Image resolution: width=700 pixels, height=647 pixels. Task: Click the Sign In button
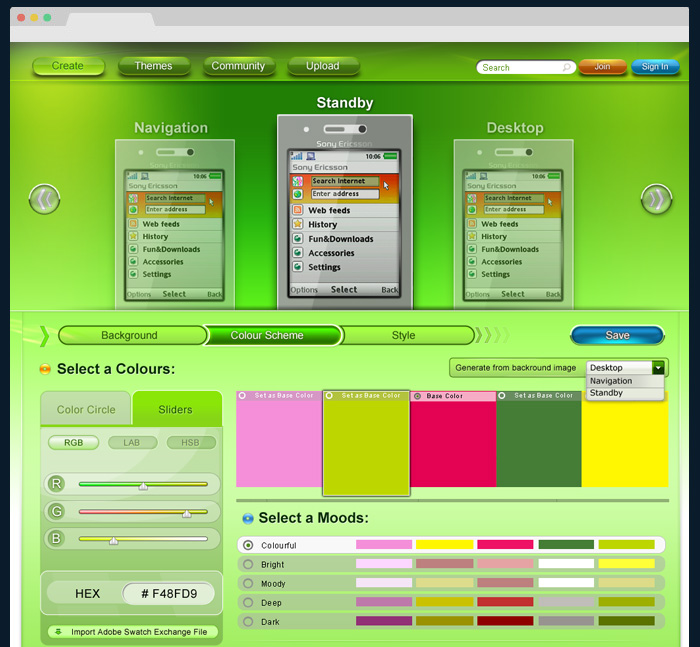click(655, 67)
